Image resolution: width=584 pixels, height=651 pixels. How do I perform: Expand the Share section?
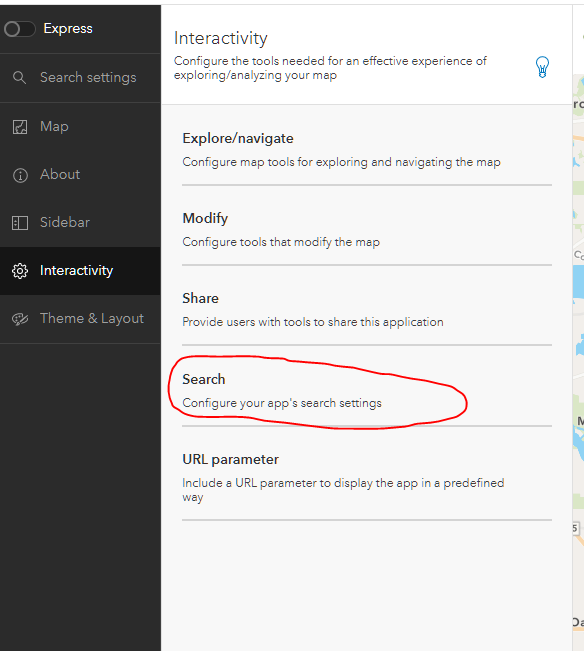[x=367, y=310]
